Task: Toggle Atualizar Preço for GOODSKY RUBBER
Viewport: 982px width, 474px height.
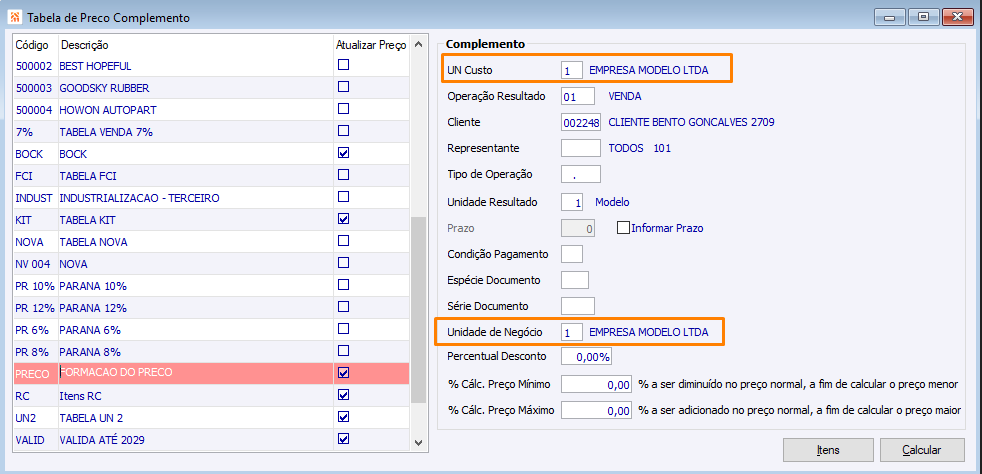Action: point(343,86)
